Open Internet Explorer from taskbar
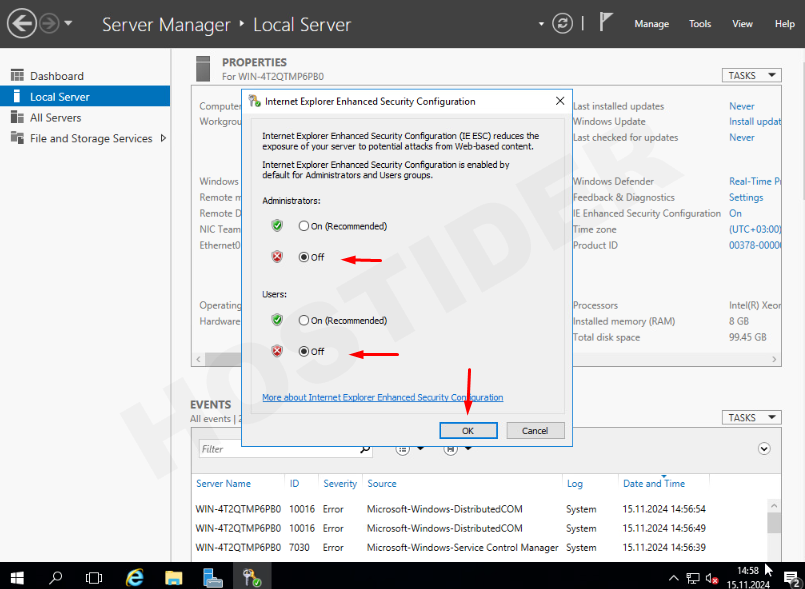805x589 pixels. pyautogui.click(x=135, y=577)
